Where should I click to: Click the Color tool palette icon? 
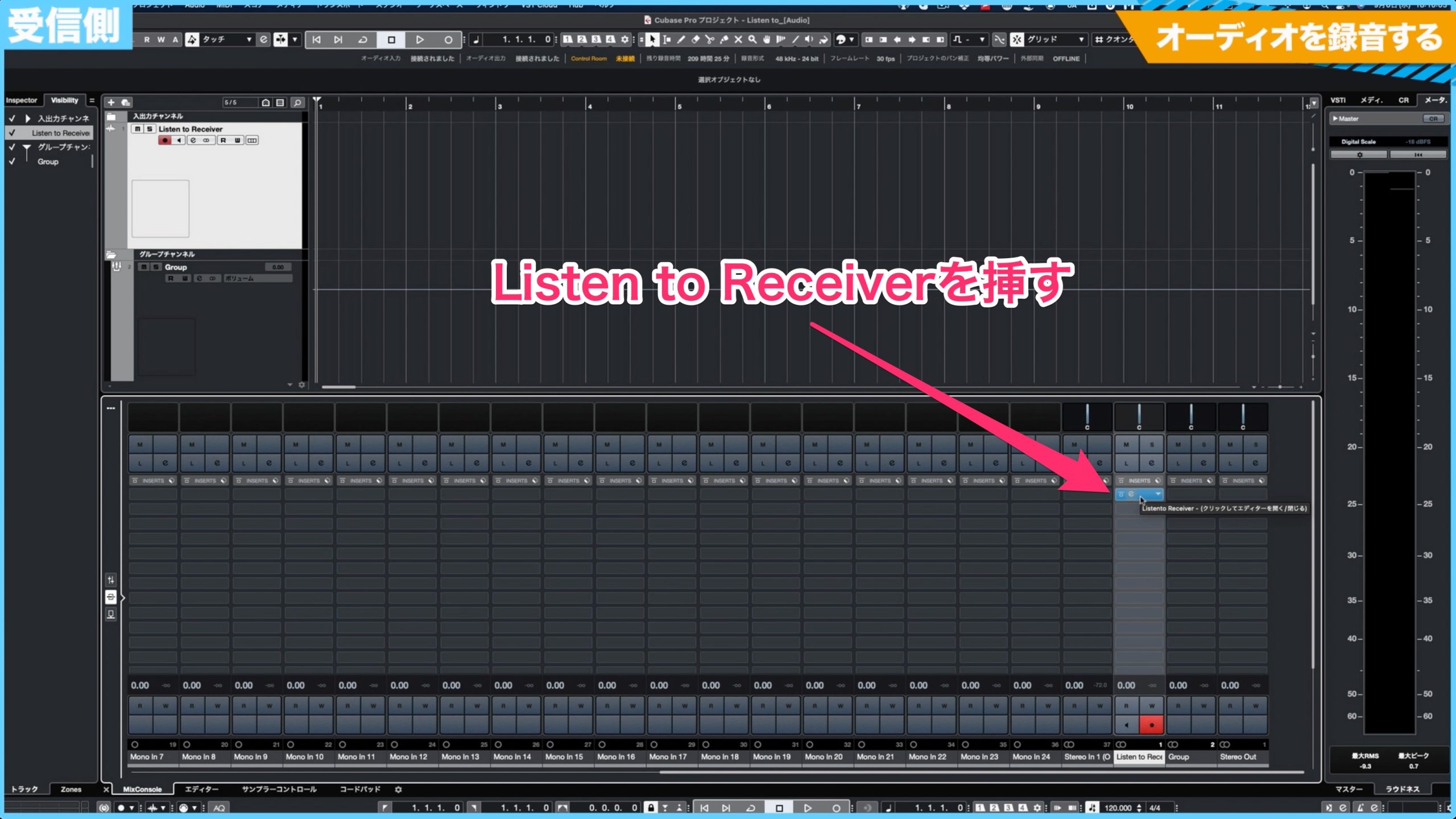pyautogui.click(x=841, y=39)
